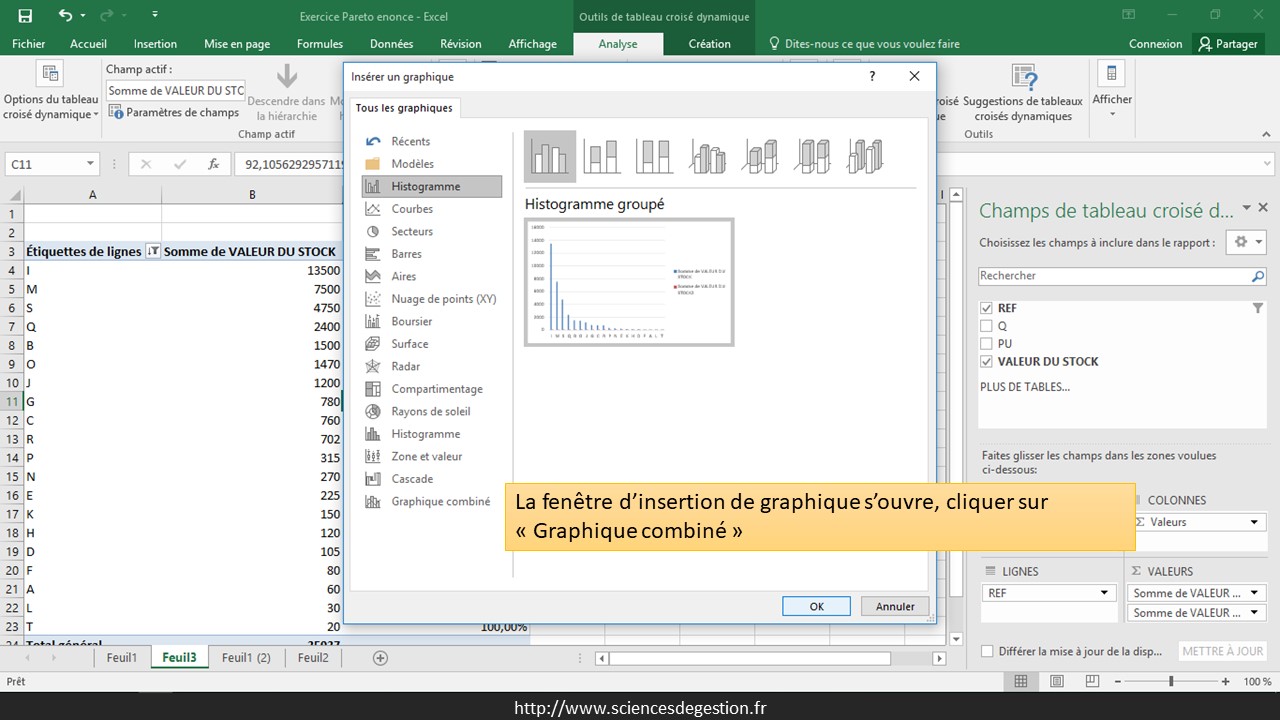Open the Formules ribbon tab
Screen dimensions: 1280x720
(320, 44)
